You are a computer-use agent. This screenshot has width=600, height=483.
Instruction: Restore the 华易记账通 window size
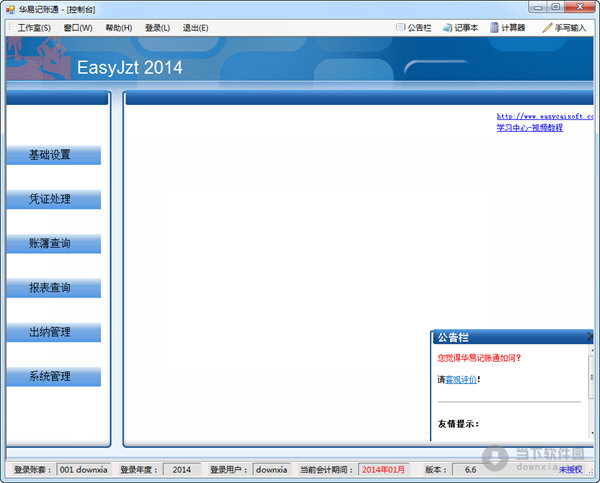pos(556,7)
